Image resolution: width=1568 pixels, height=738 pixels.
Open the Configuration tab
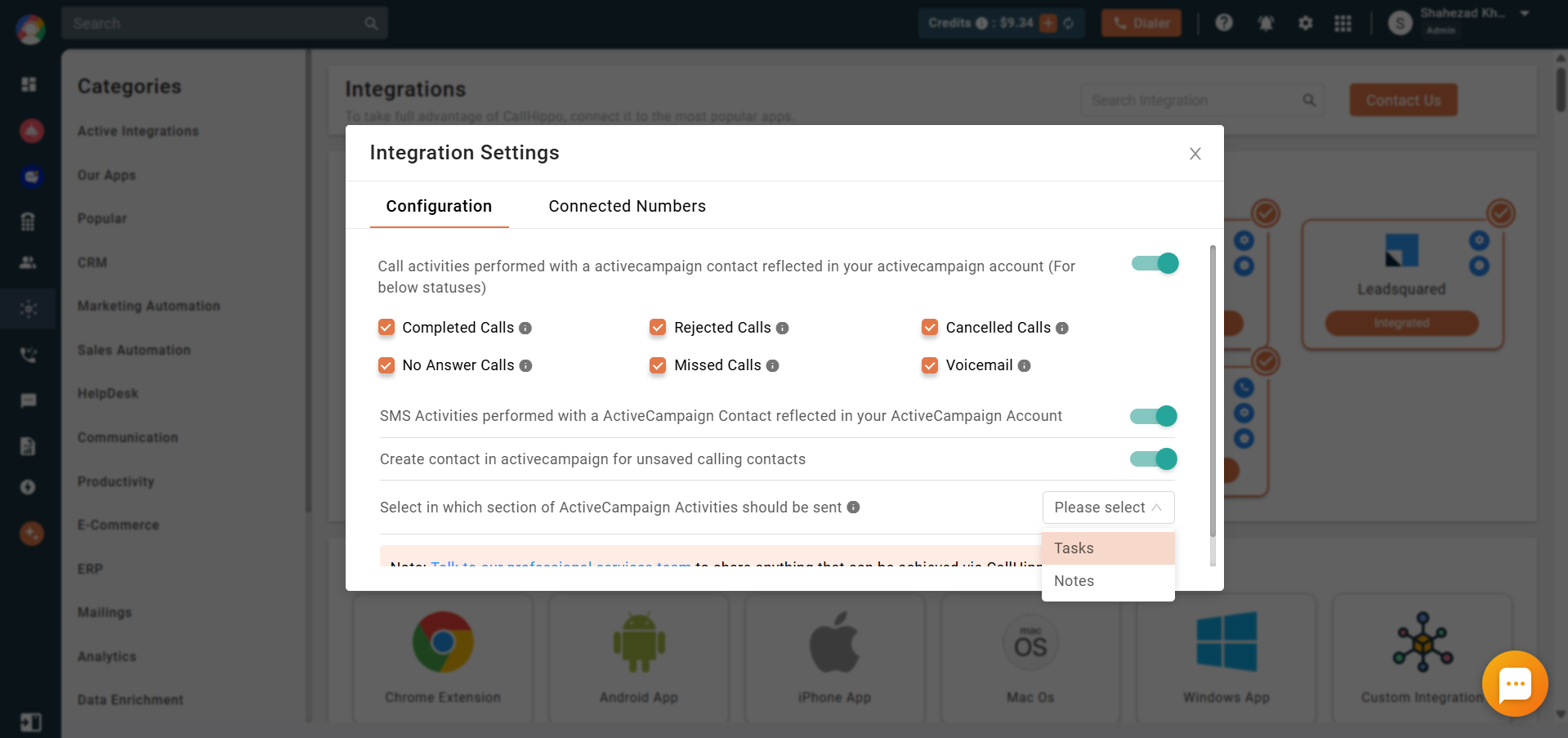pos(439,206)
